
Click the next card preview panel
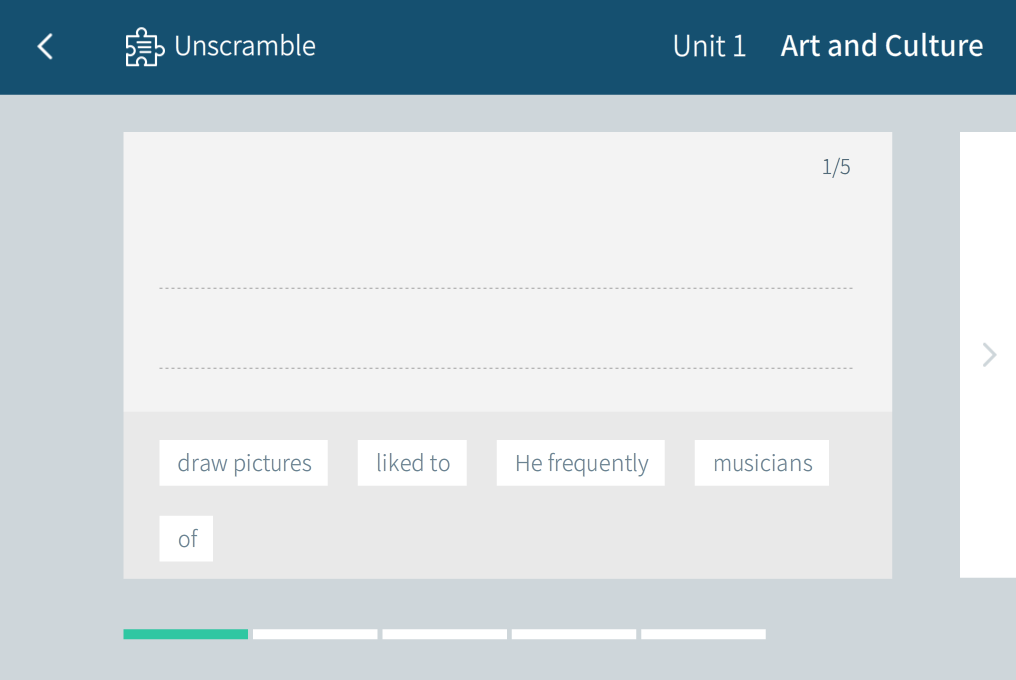(988, 250)
